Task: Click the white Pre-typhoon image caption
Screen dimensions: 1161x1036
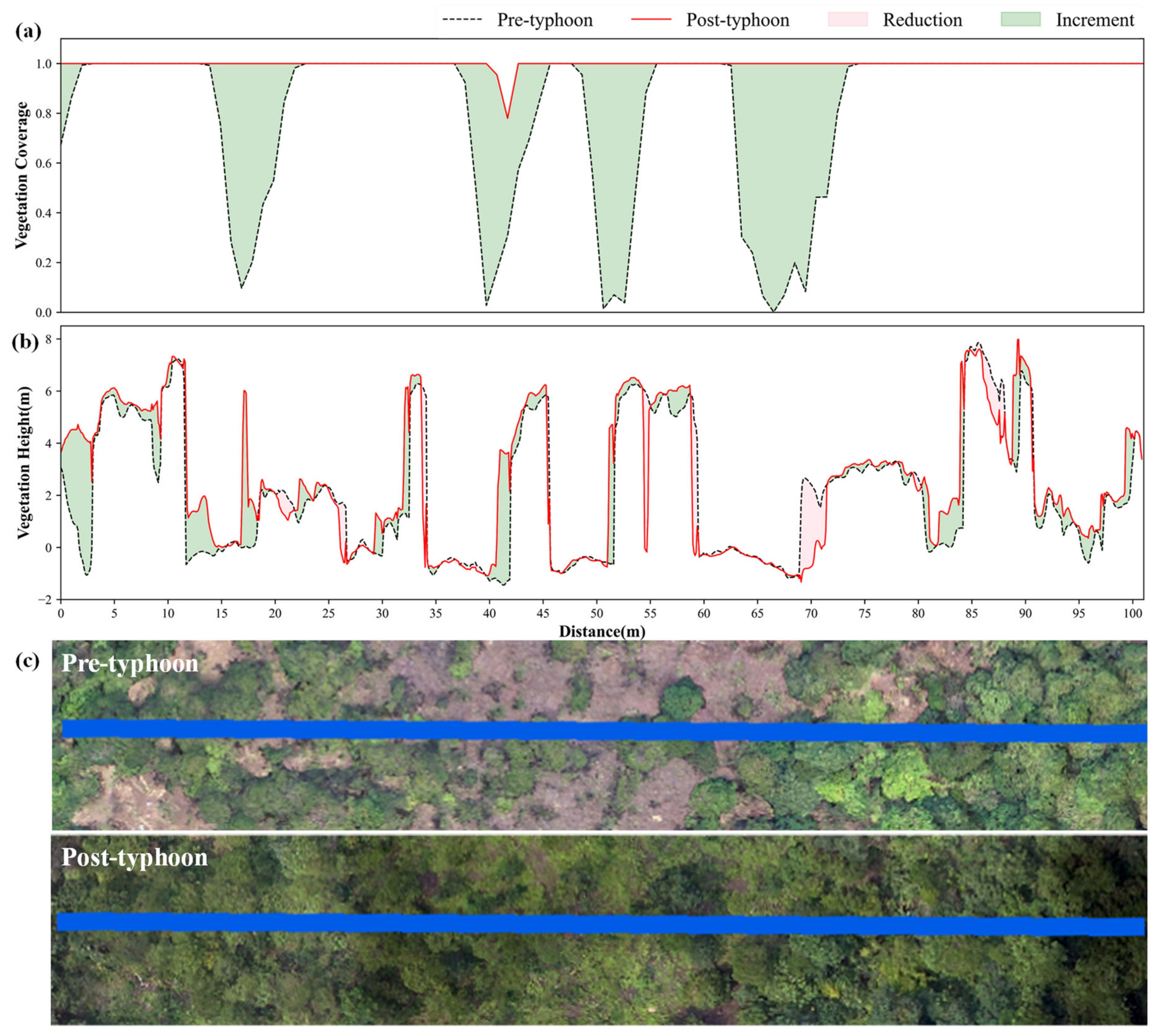Action: click(130, 664)
